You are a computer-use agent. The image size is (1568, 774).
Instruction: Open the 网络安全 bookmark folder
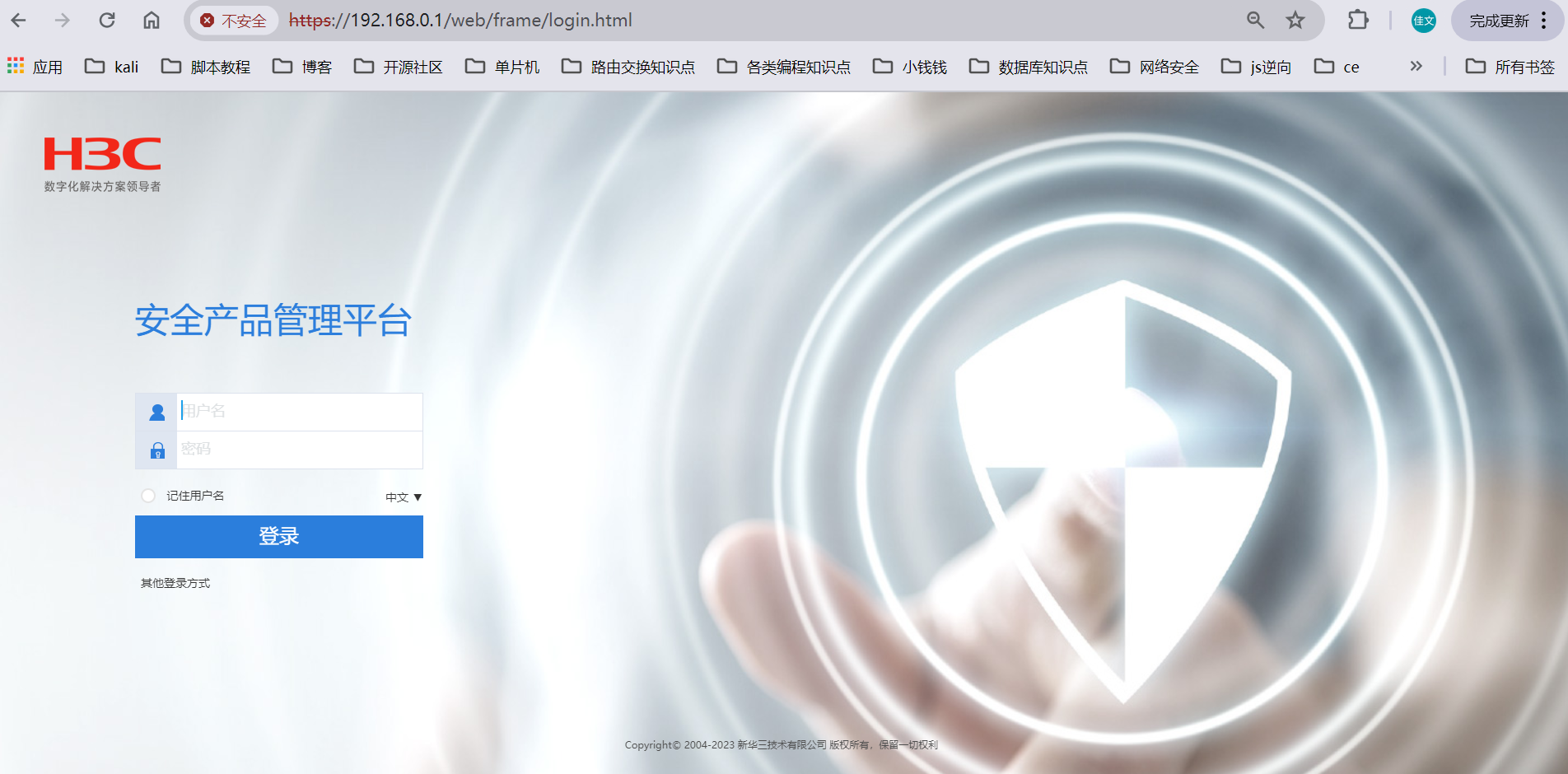click(x=1155, y=67)
